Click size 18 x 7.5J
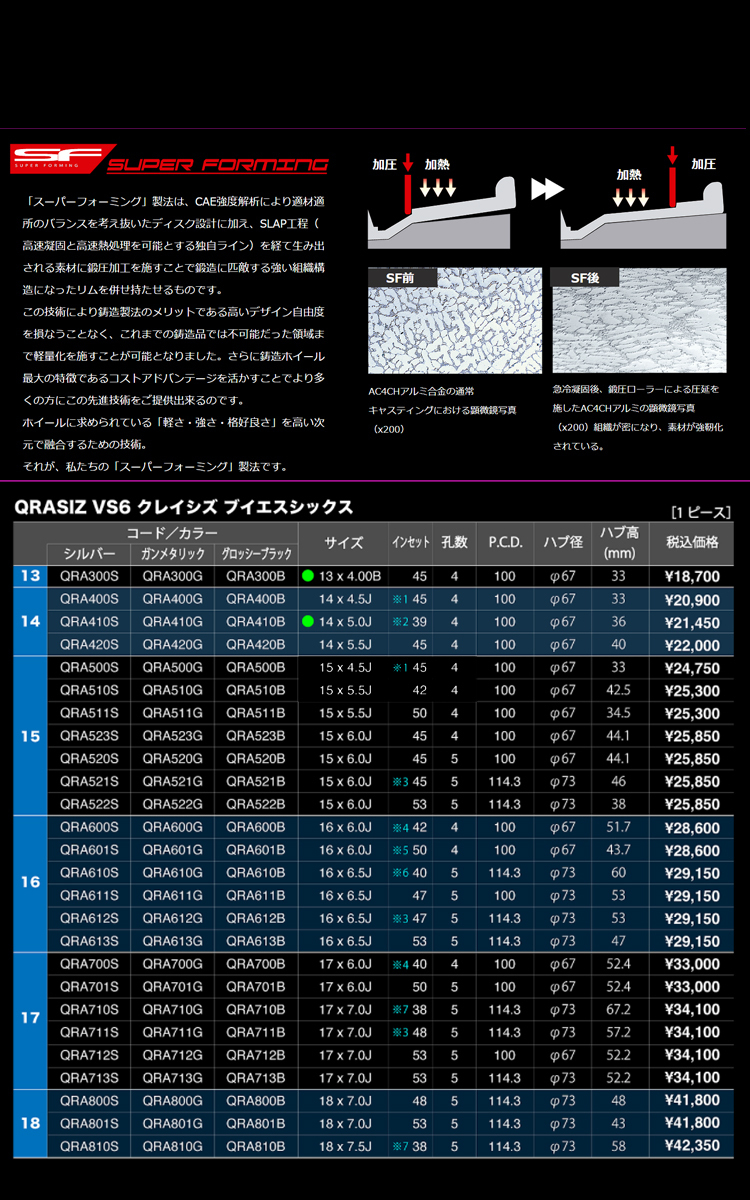Image resolution: width=750 pixels, height=1200 pixels. pos(346,1146)
